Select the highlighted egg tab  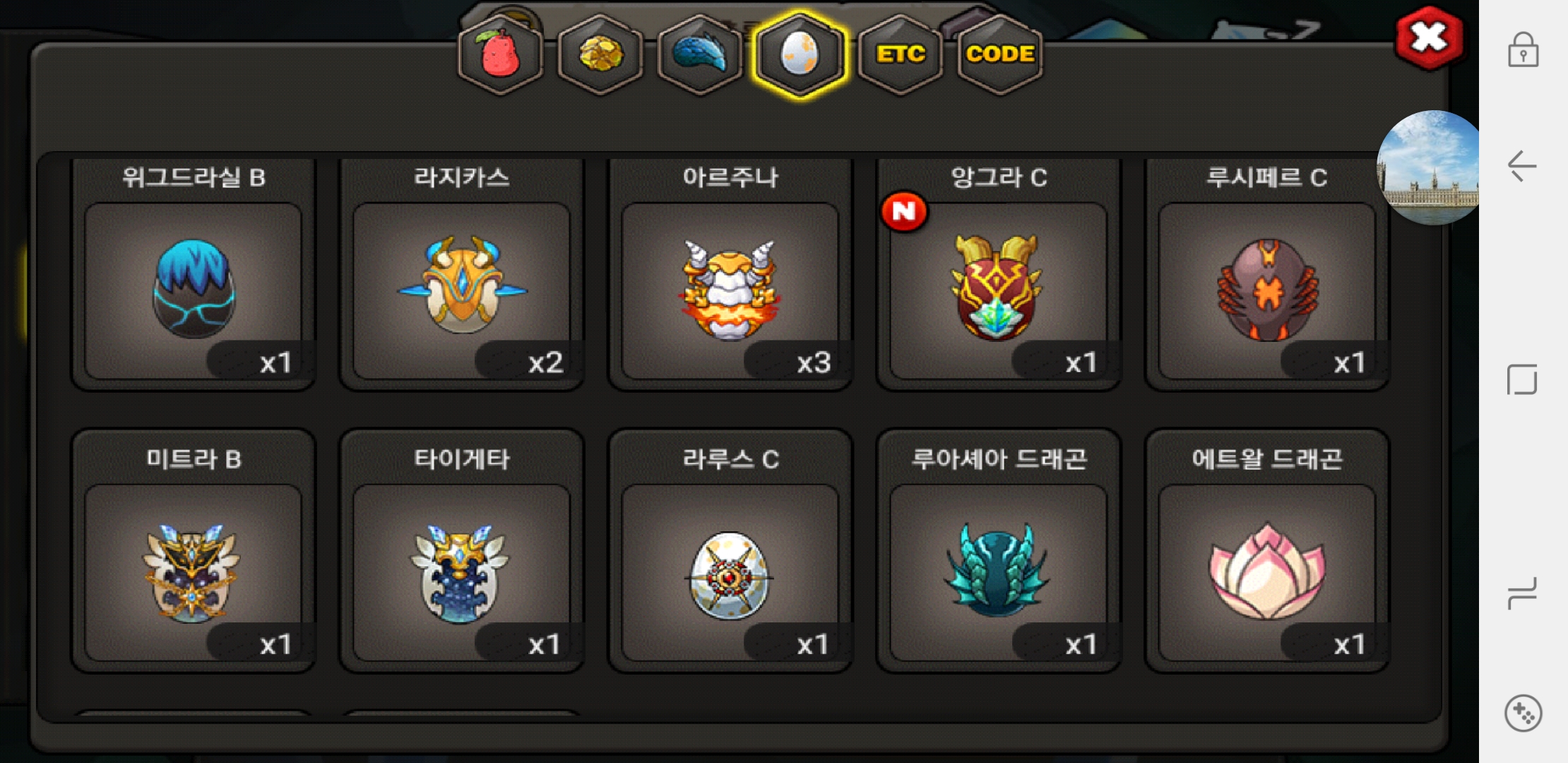pyautogui.click(x=800, y=54)
